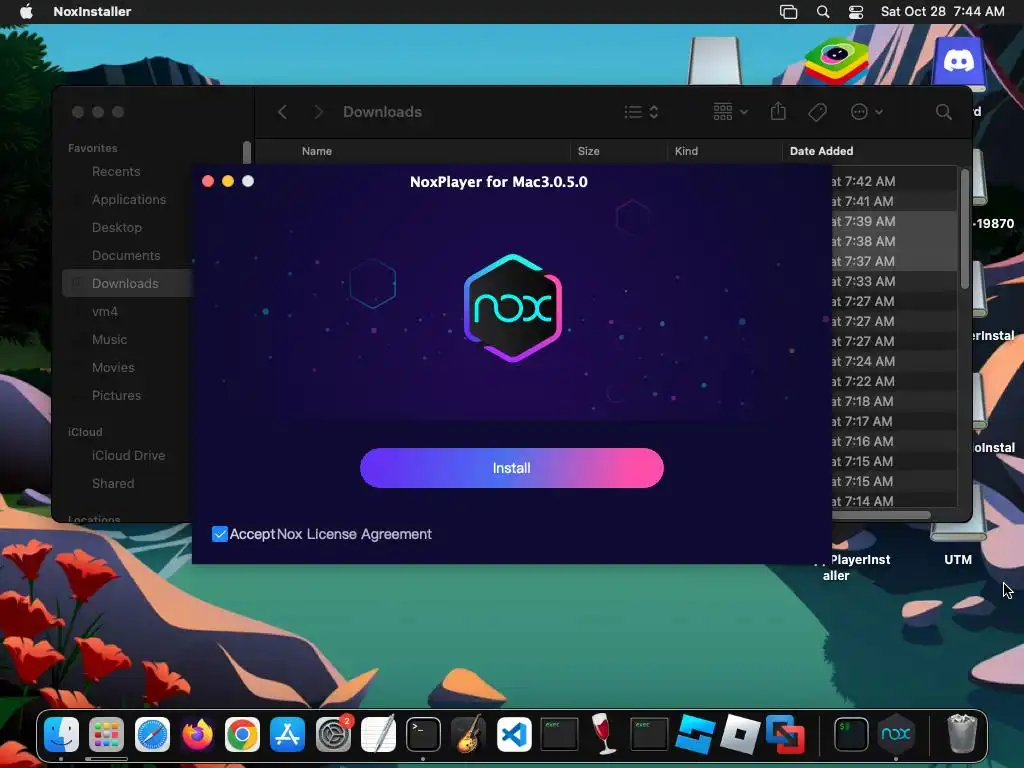Uncheck the Accept Nox License Agreement checkbox
This screenshot has height=768, width=1024.
(x=219, y=534)
